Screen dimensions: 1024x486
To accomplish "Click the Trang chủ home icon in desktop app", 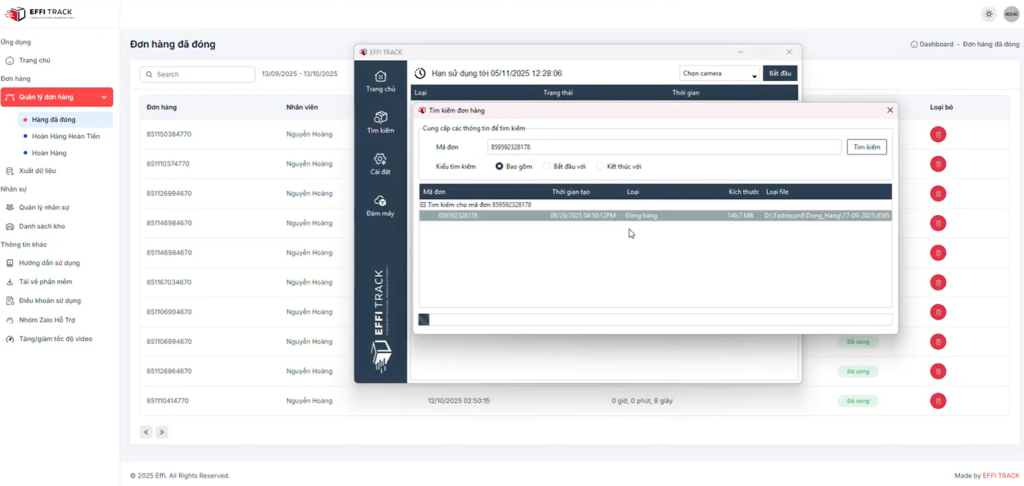I will pyautogui.click(x=380, y=77).
